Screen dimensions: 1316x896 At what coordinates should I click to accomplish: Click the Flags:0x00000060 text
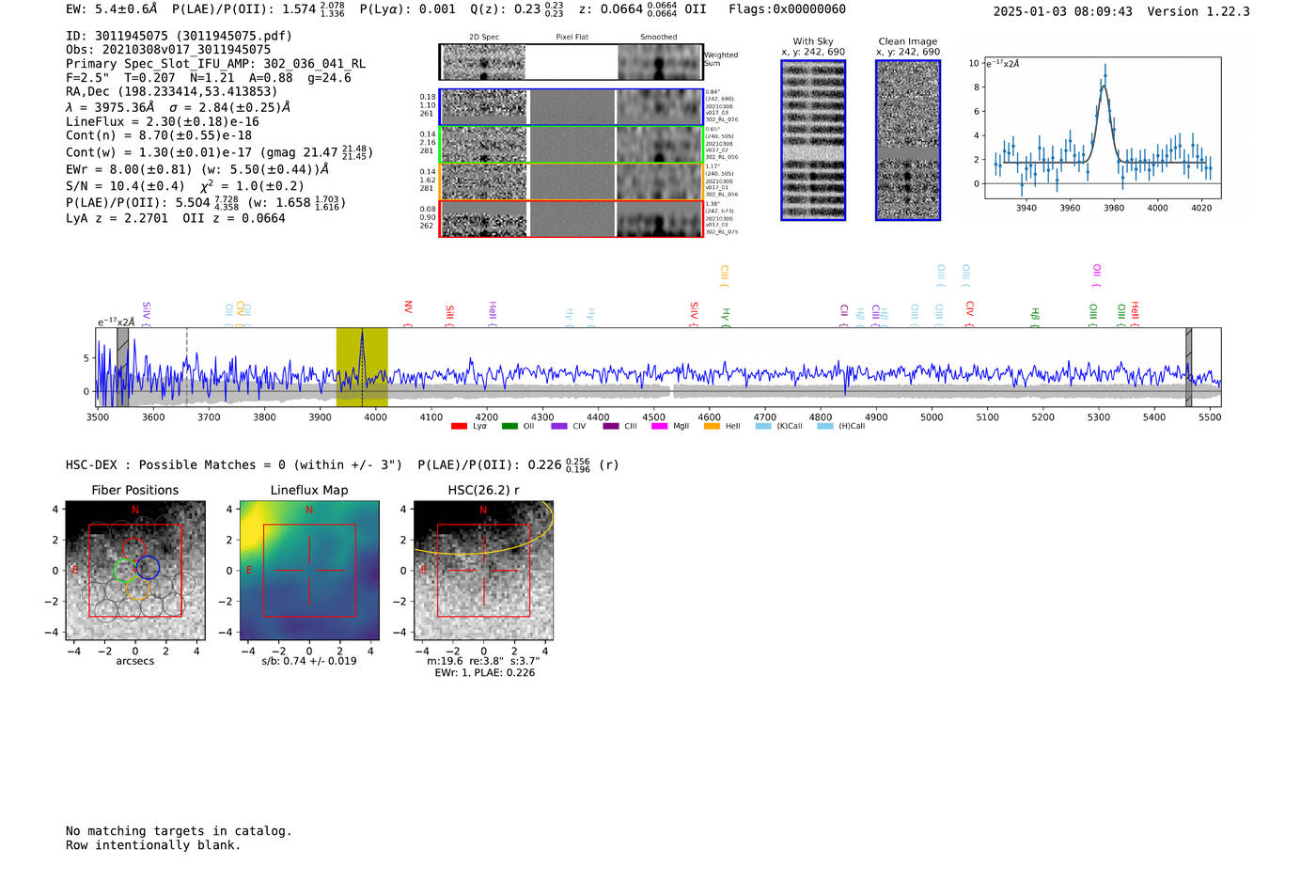click(787, 9)
